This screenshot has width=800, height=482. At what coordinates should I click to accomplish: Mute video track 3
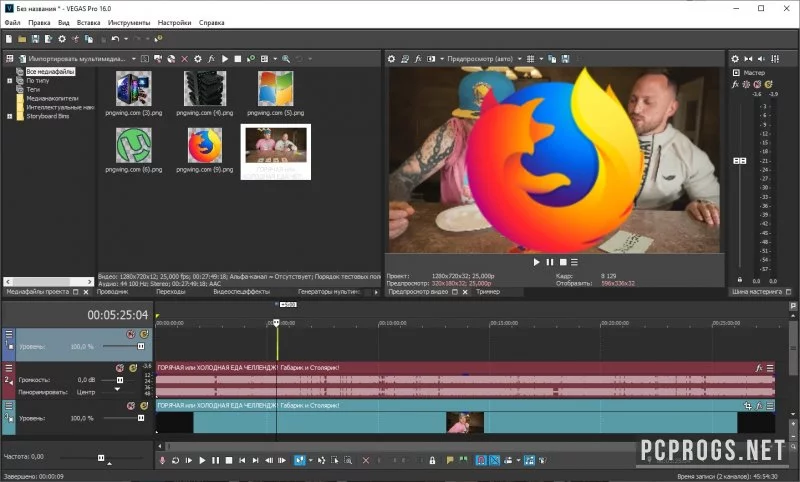point(131,405)
